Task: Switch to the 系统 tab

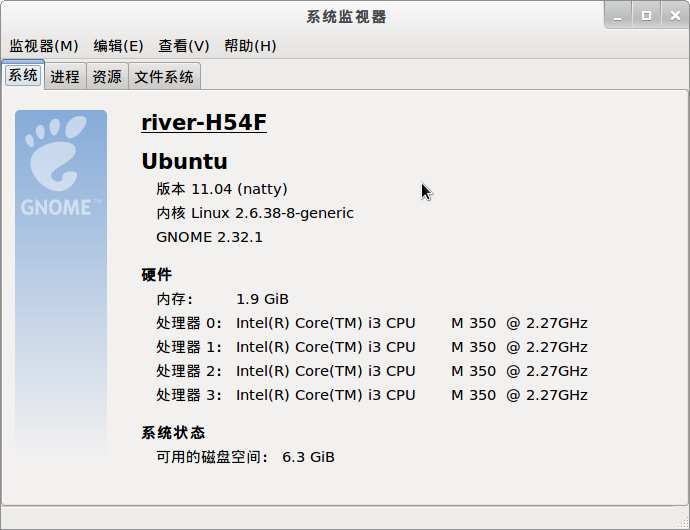Action: pyautogui.click(x=22, y=75)
